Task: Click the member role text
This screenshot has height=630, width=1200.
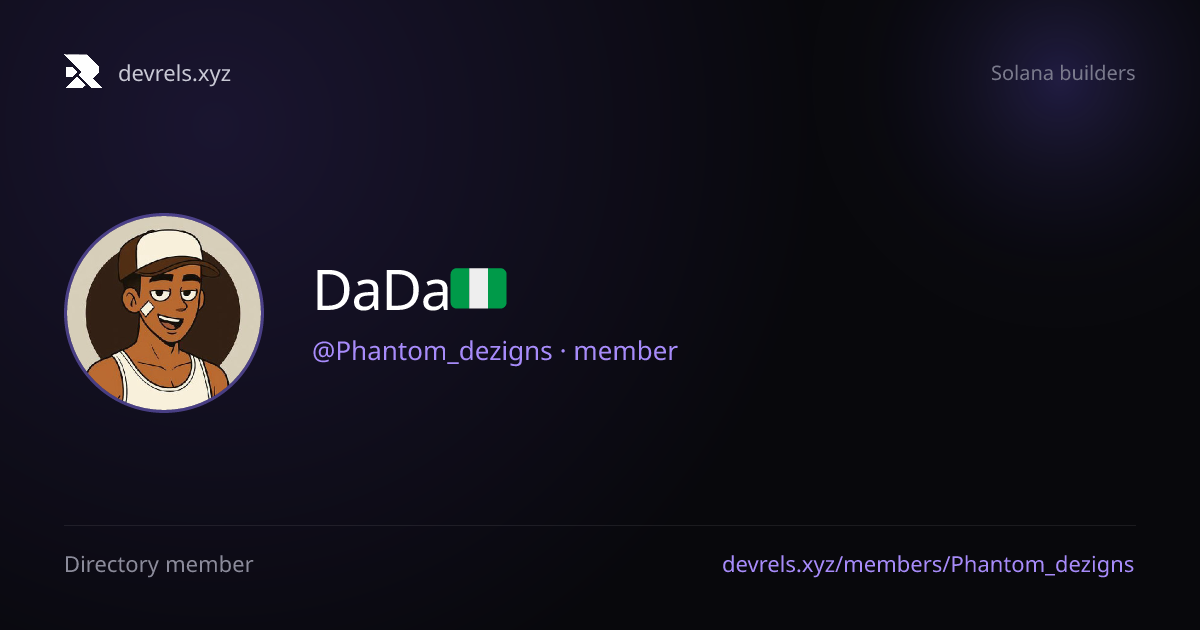Action: [626, 351]
